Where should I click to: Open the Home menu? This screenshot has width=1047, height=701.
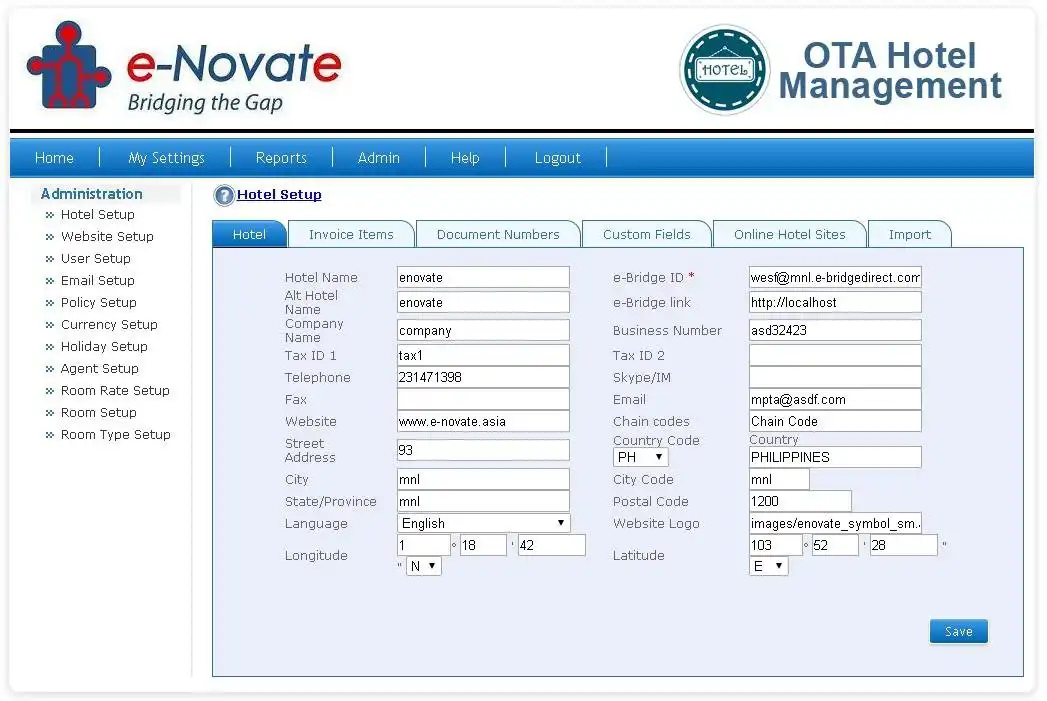[x=54, y=158]
